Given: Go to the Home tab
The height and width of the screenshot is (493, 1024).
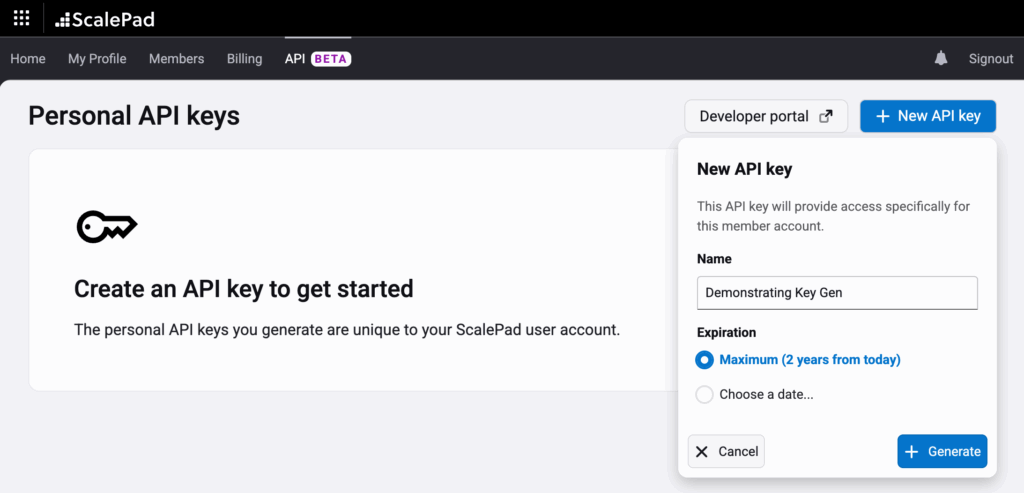Looking at the screenshot, I should [28, 59].
